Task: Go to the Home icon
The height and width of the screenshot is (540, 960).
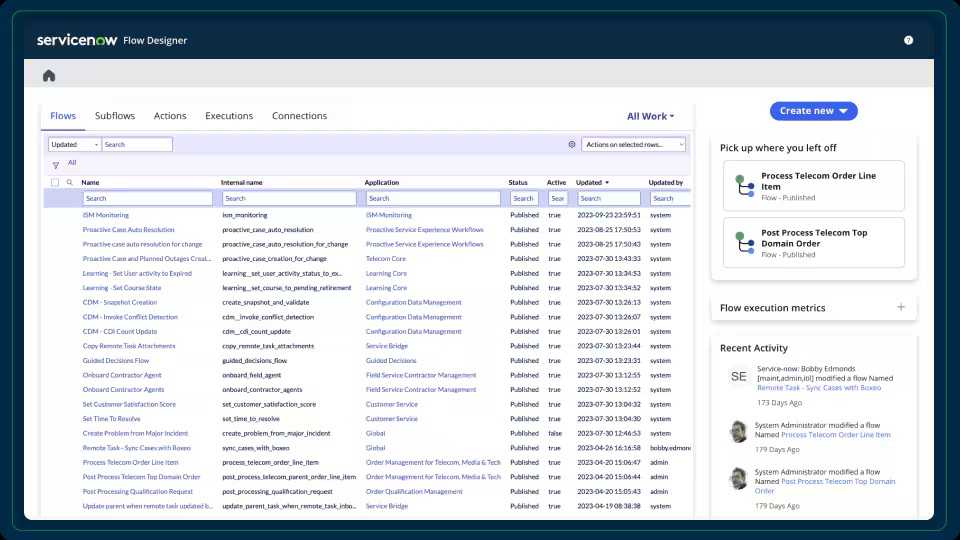Action: [x=49, y=76]
